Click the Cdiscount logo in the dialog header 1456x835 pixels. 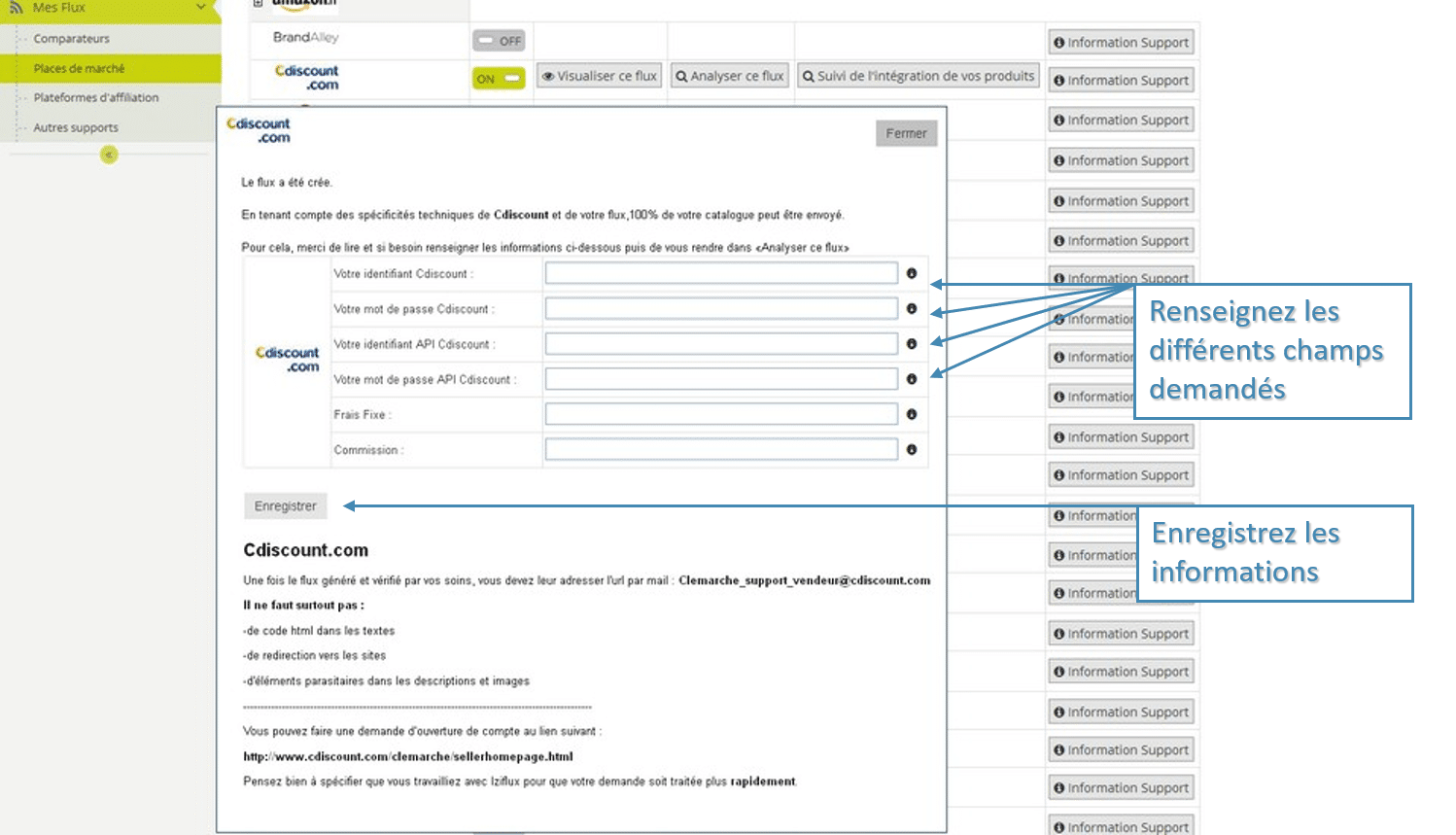[x=259, y=130]
